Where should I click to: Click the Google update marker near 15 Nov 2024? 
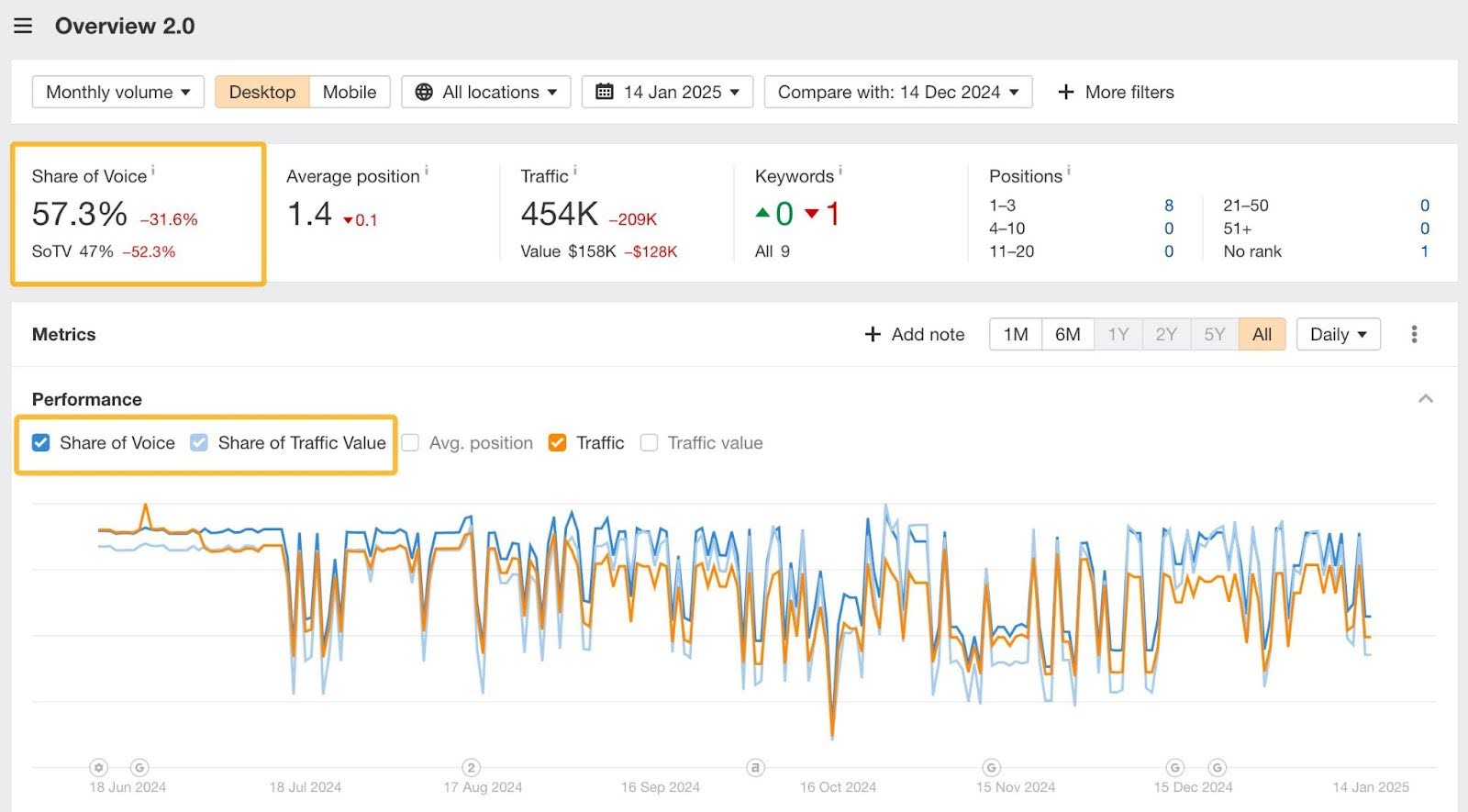pos(991,767)
